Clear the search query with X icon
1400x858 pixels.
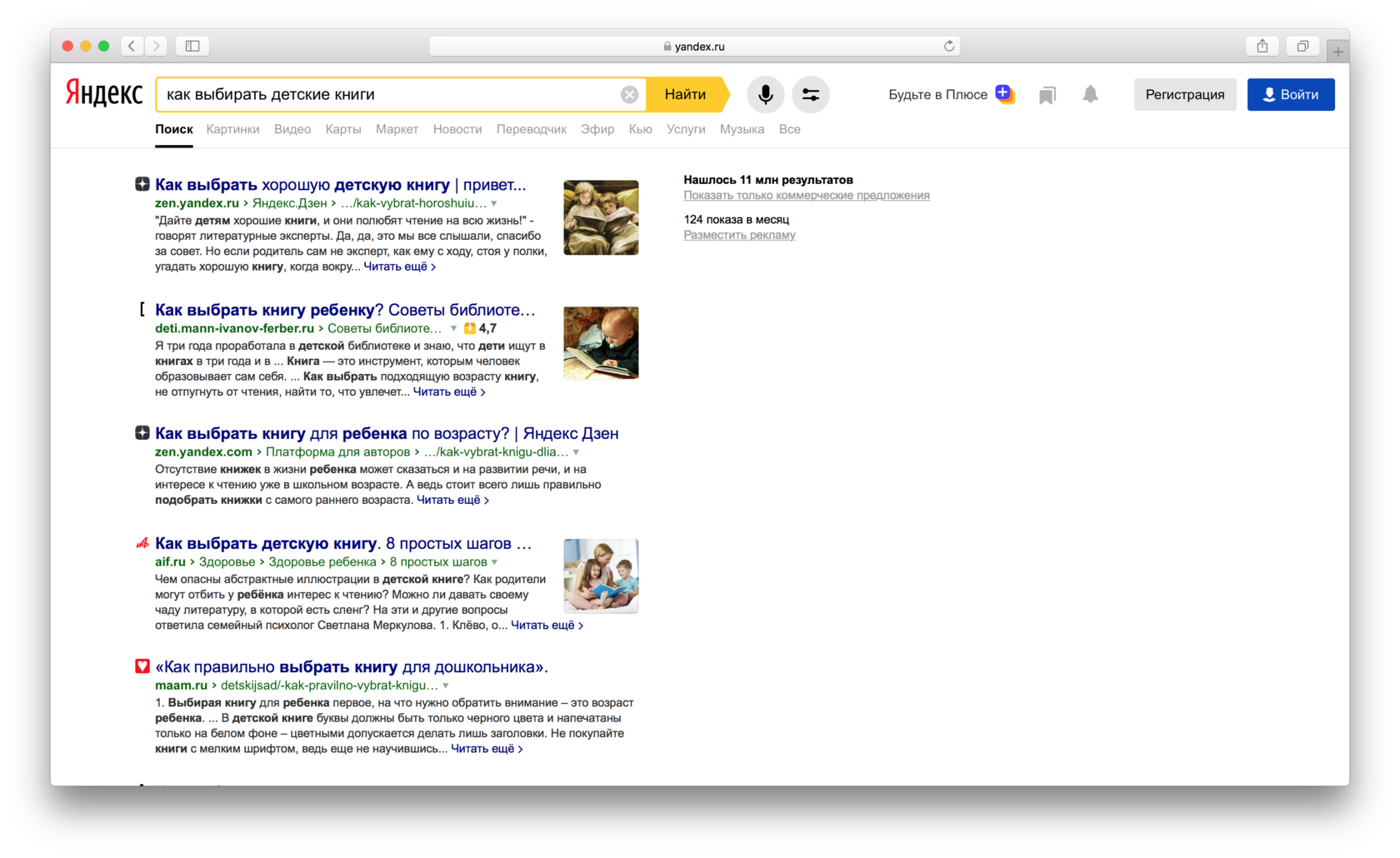click(x=629, y=95)
